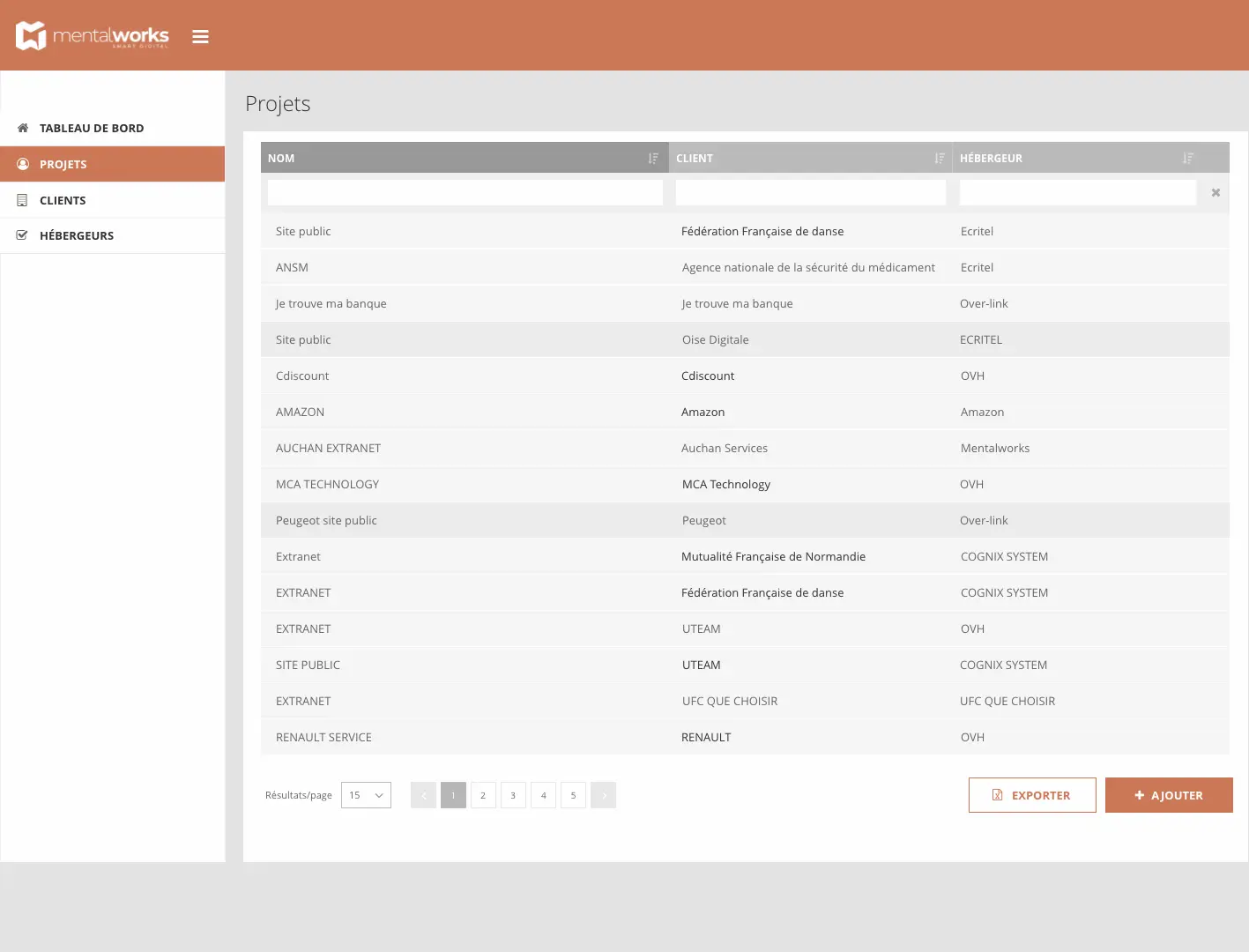1249x952 pixels.
Task: Click the Client filter input field
Action: [x=811, y=192]
